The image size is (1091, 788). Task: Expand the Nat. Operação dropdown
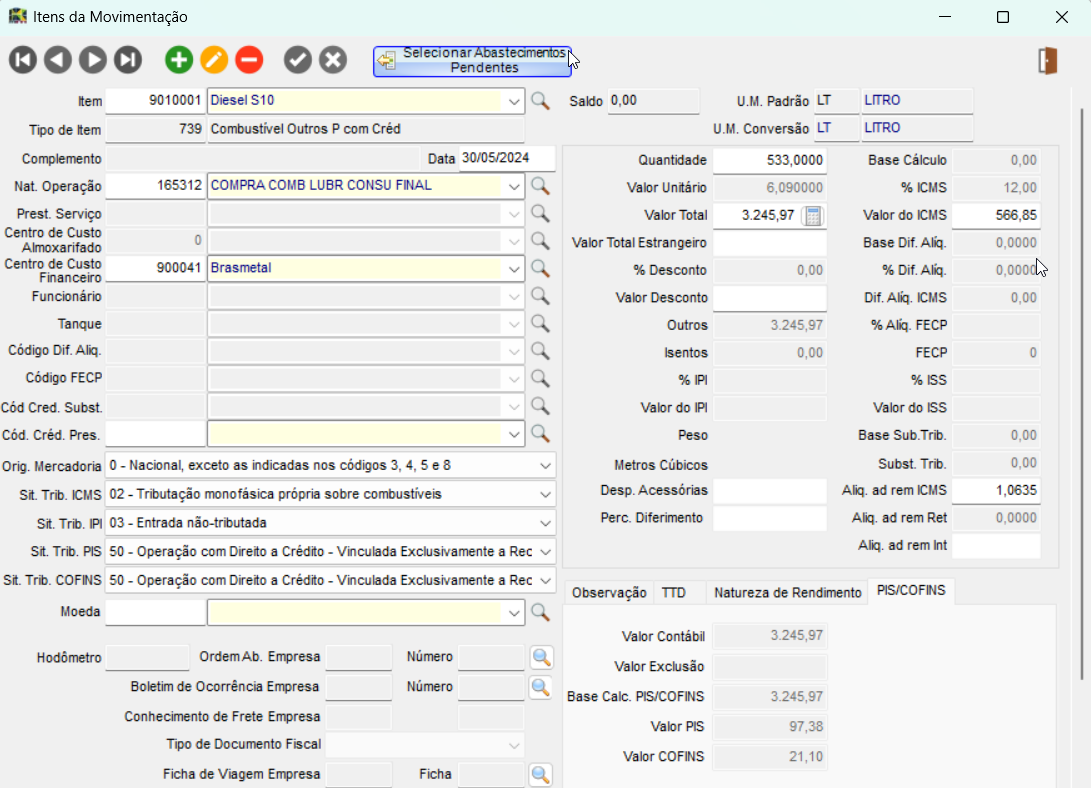(x=514, y=186)
